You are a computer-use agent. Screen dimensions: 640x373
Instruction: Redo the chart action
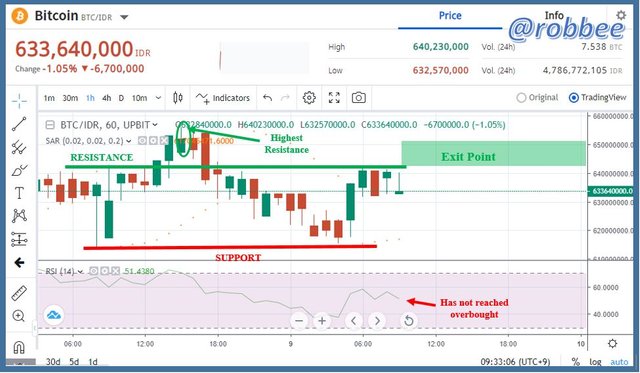coord(285,98)
